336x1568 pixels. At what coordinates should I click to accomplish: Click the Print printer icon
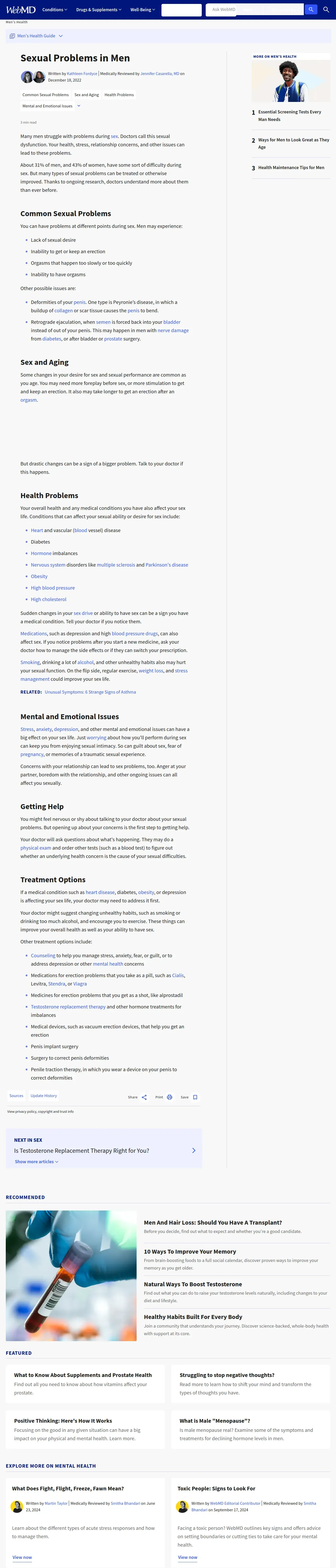point(170,1098)
